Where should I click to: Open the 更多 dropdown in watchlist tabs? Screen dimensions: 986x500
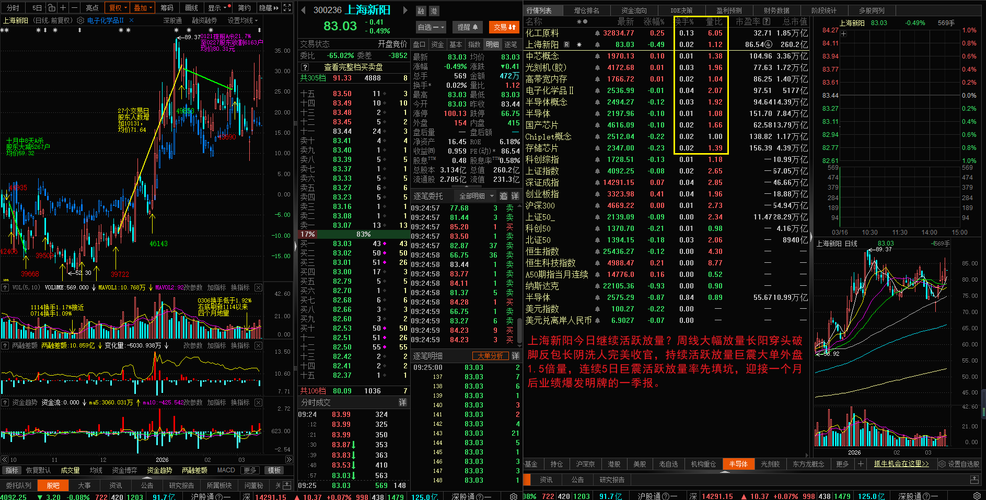[843, 464]
